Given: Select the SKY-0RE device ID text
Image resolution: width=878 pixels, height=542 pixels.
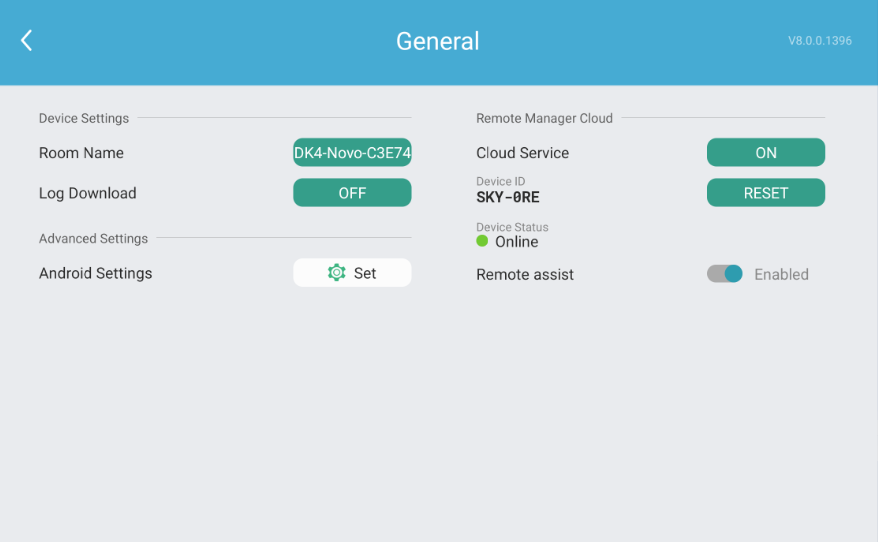Looking at the screenshot, I should coord(508,197).
